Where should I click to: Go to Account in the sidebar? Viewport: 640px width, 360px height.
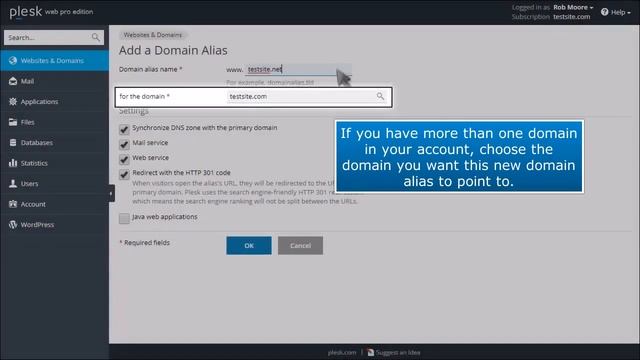54,204
